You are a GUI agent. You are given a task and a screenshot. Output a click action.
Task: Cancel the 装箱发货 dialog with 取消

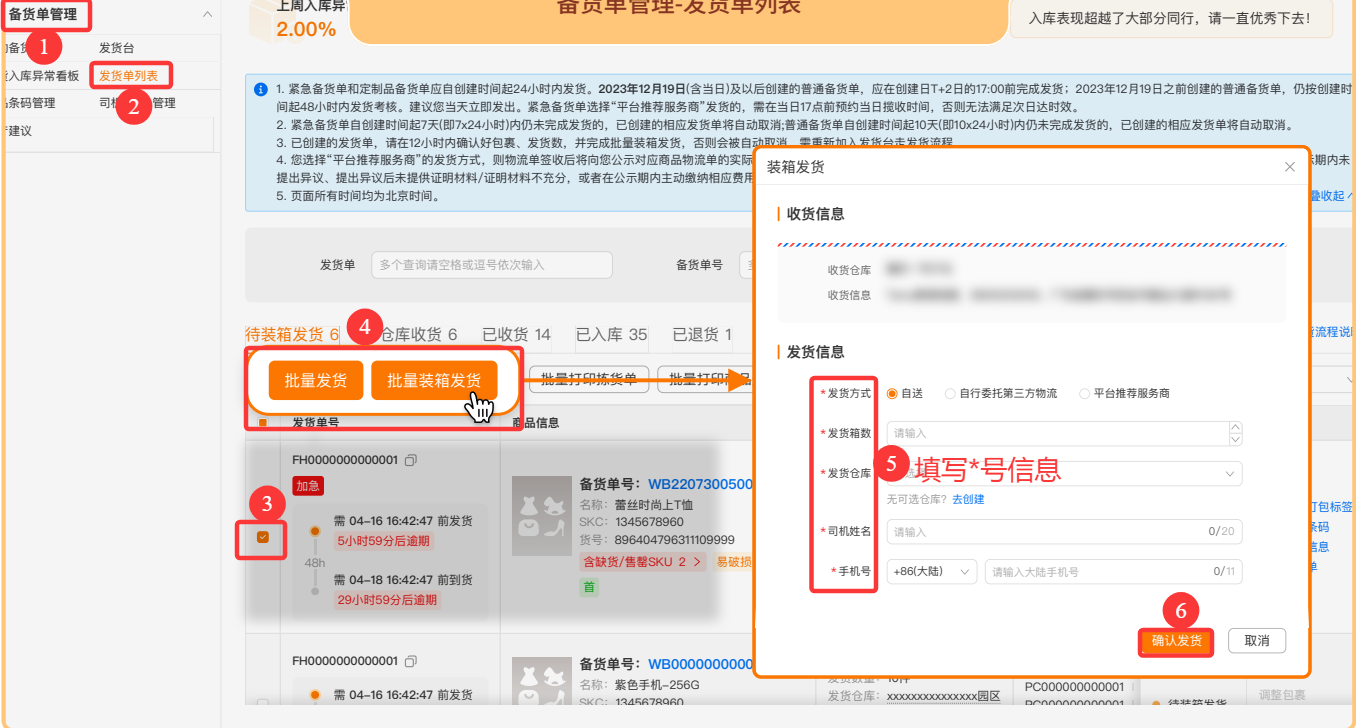tap(1256, 641)
